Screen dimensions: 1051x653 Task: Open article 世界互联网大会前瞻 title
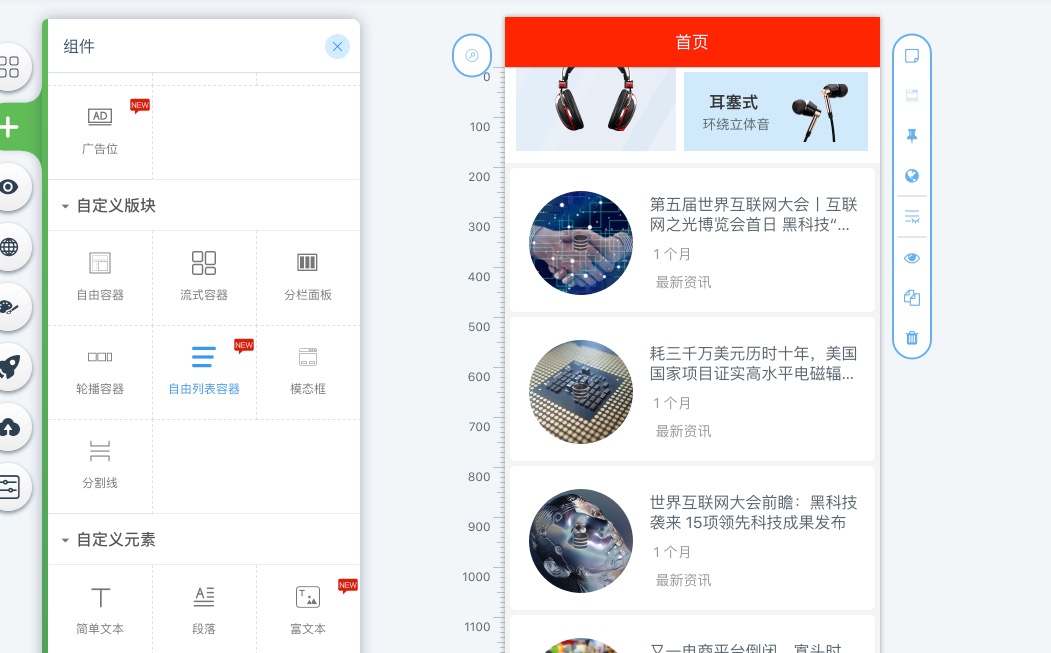(753, 512)
